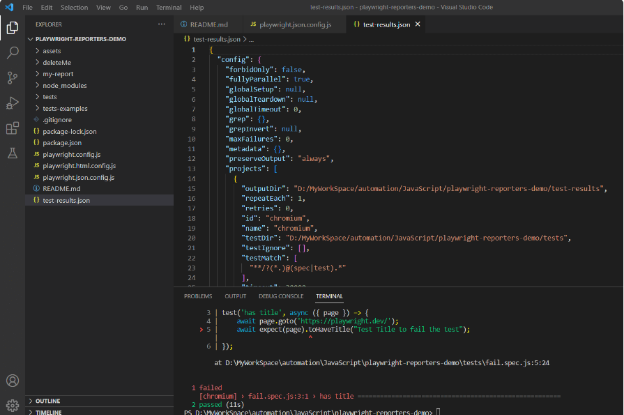The image size is (624, 415).
Task: Open the Search view icon
Action: 12,50
